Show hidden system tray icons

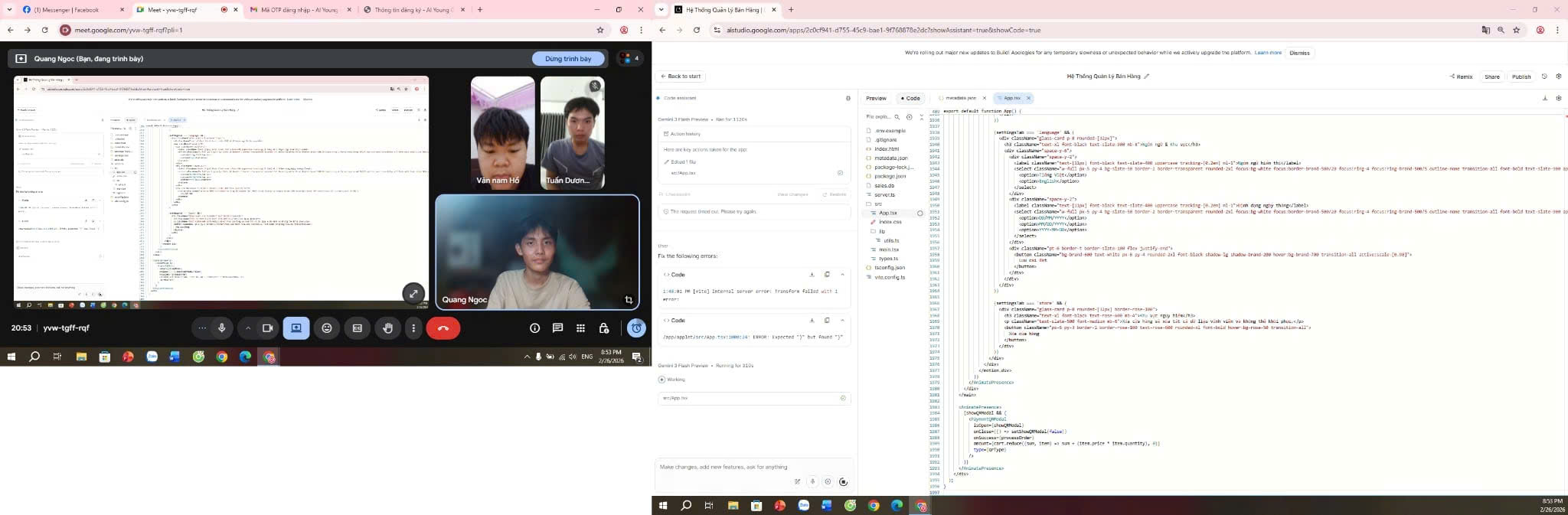pyautogui.click(x=527, y=357)
